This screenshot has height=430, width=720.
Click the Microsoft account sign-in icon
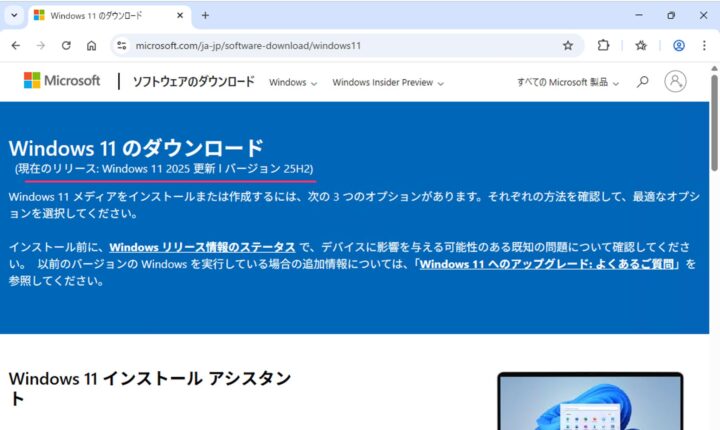click(676, 82)
